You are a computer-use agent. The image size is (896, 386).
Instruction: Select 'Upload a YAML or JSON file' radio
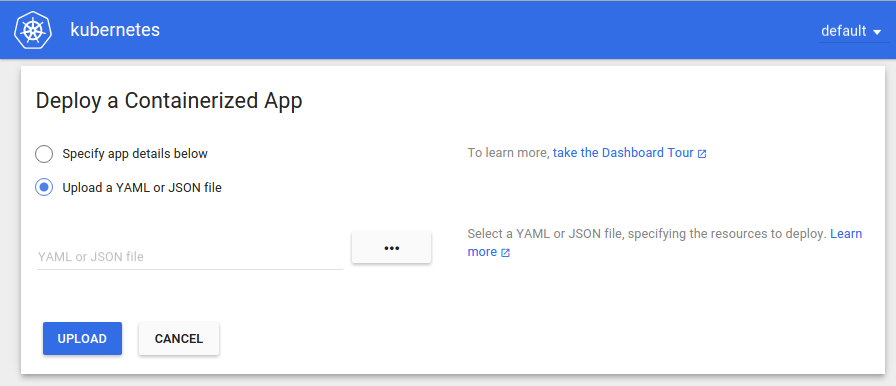click(x=44, y=187)
